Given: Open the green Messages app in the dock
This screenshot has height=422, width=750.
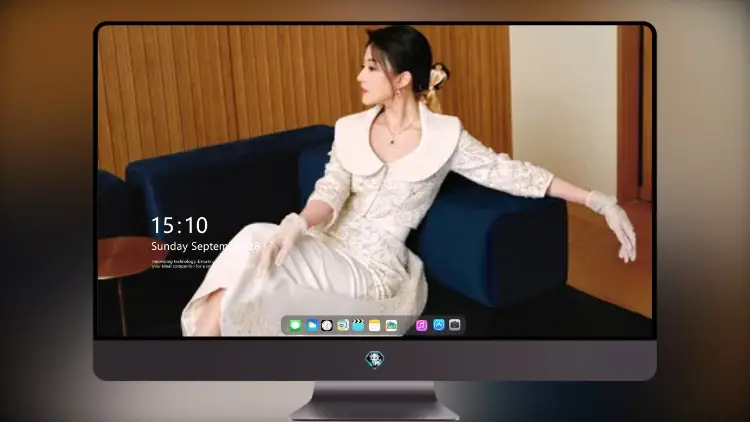Looking at the screenshot, I should pos(295,326).
